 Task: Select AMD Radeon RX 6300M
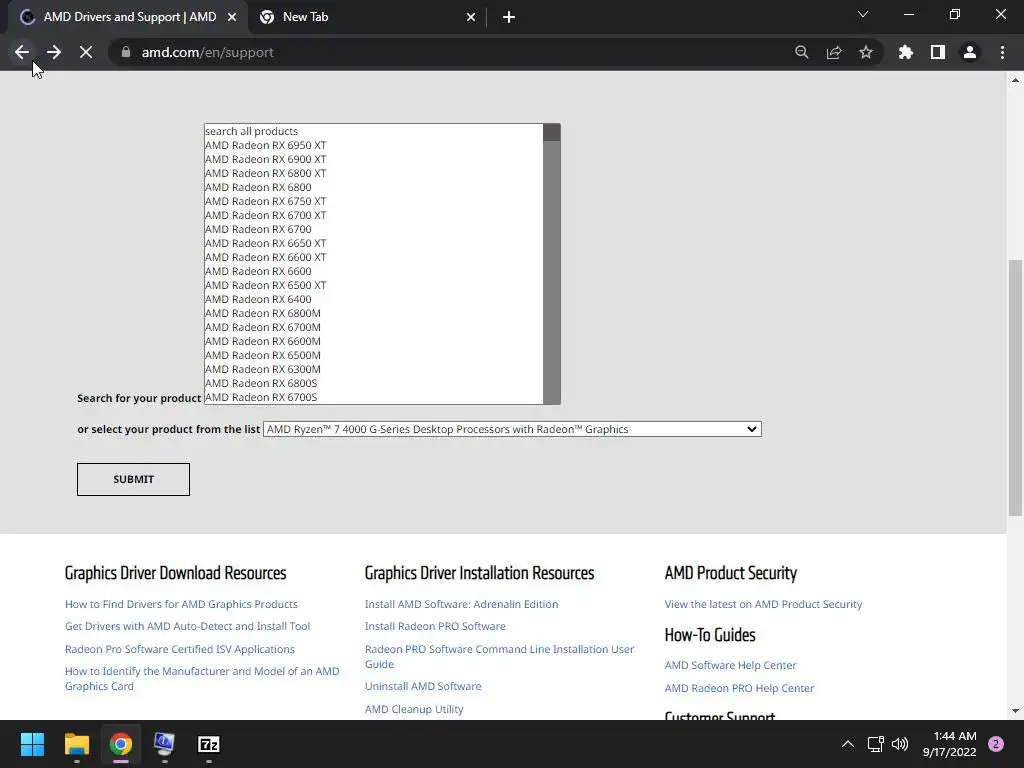pyautogui.click(x=374, y=369)
